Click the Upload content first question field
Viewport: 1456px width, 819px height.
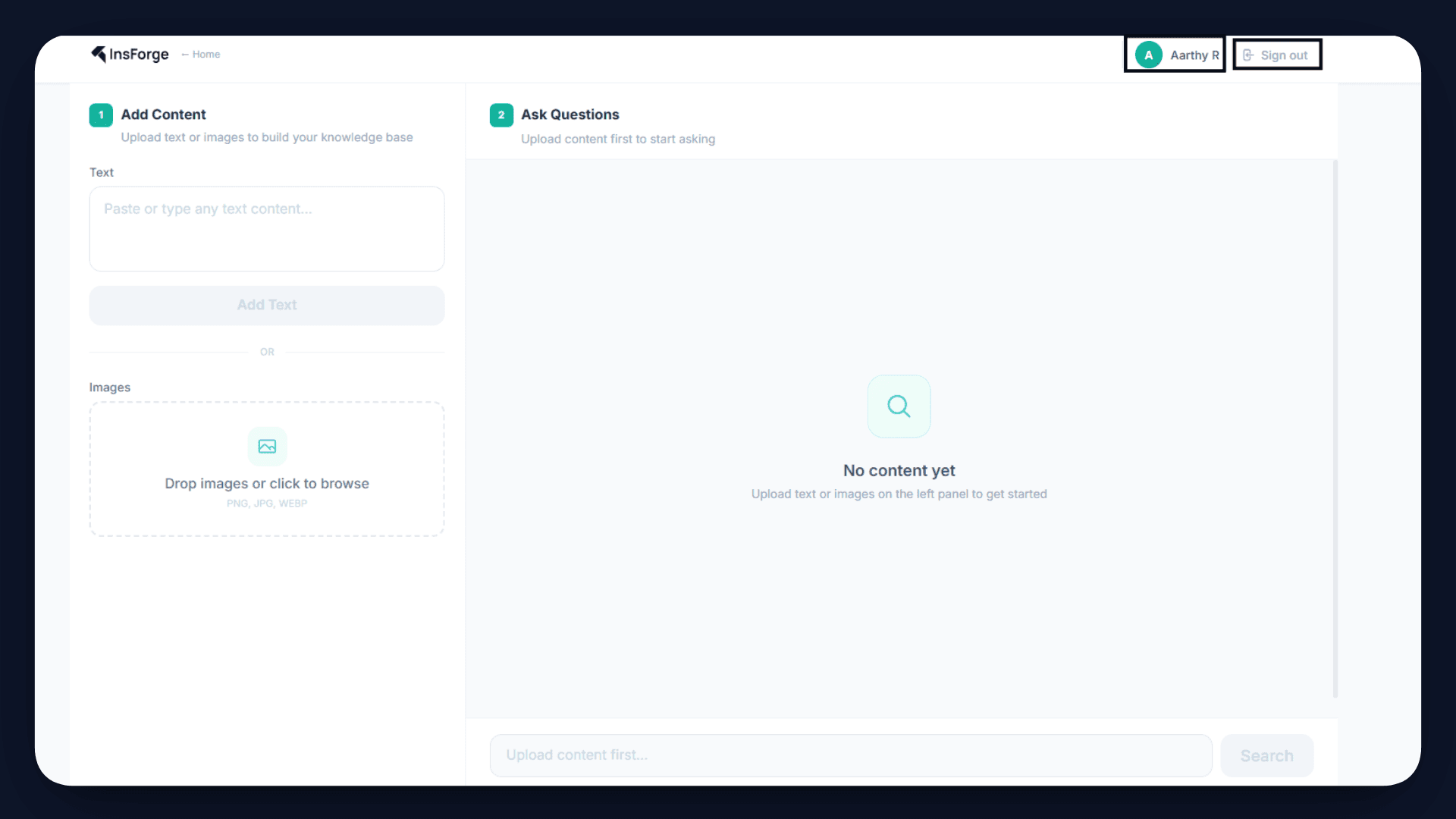click(x=850, y=755)
